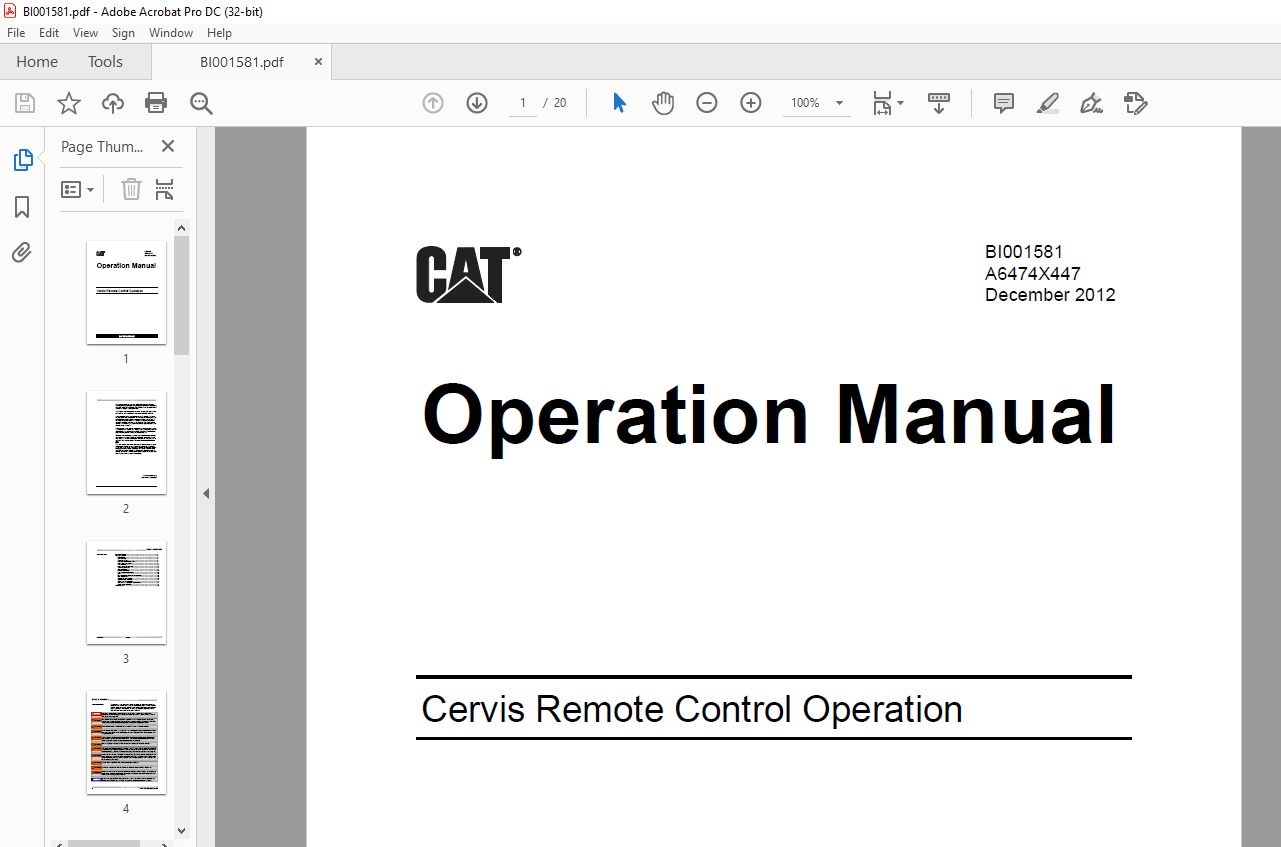Click the thumbnail panel vertical scrollbar thumb

(x=181, y=295)
